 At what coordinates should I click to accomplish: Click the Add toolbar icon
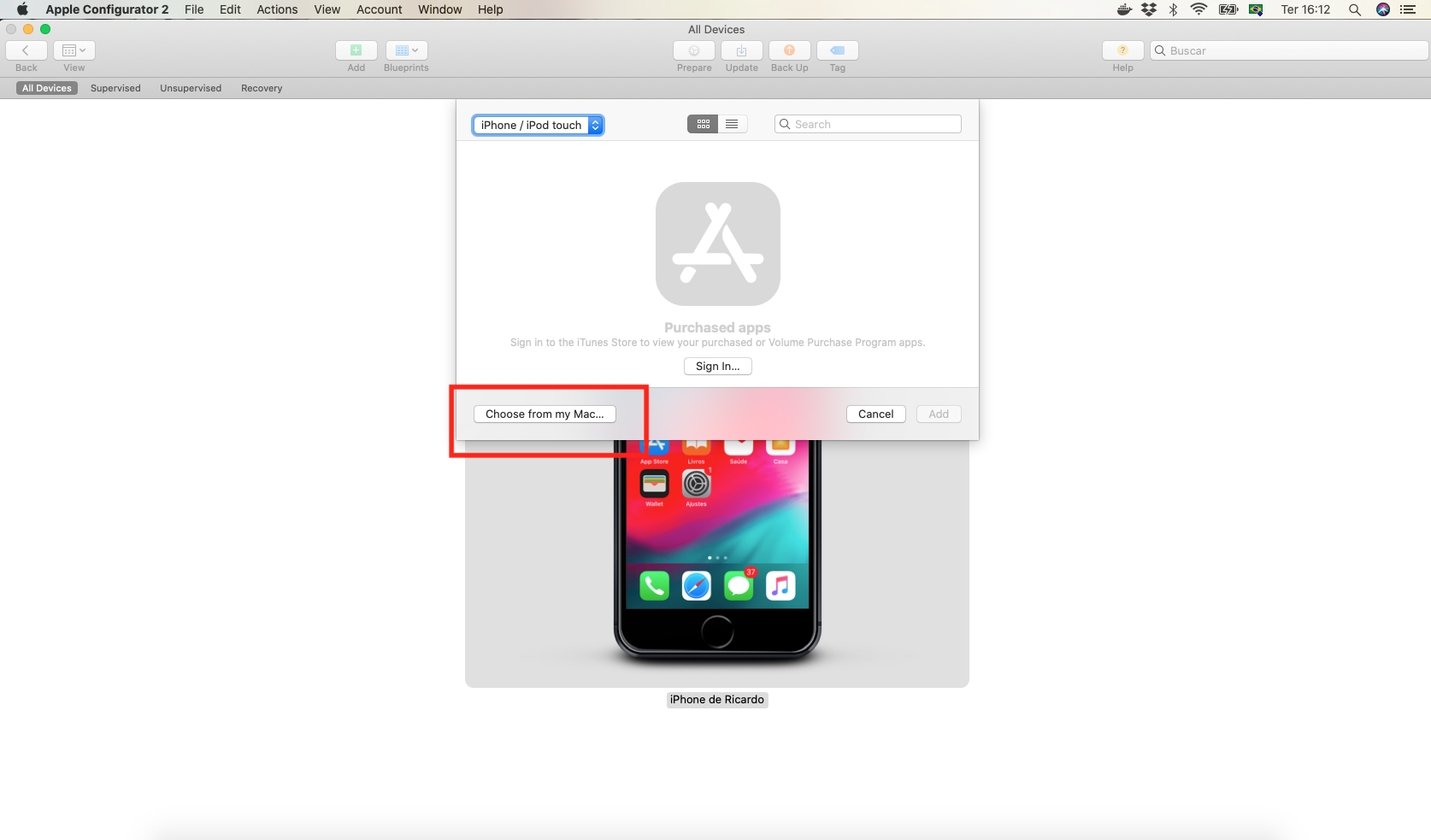pyautogui.click(x=356, y=51)
